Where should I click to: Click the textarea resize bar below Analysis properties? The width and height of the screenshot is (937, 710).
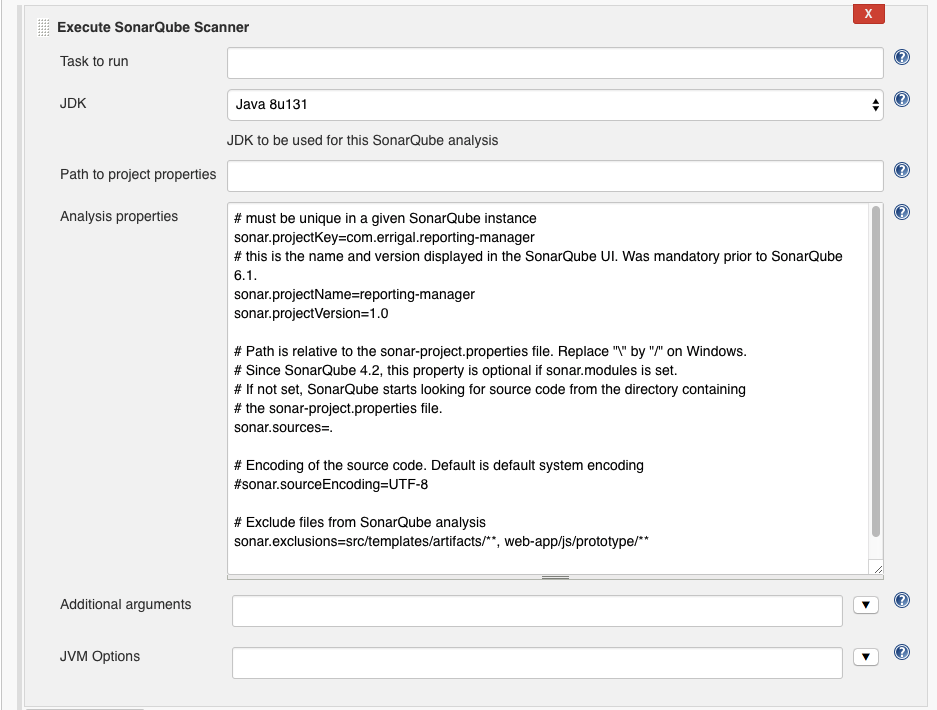555,577
